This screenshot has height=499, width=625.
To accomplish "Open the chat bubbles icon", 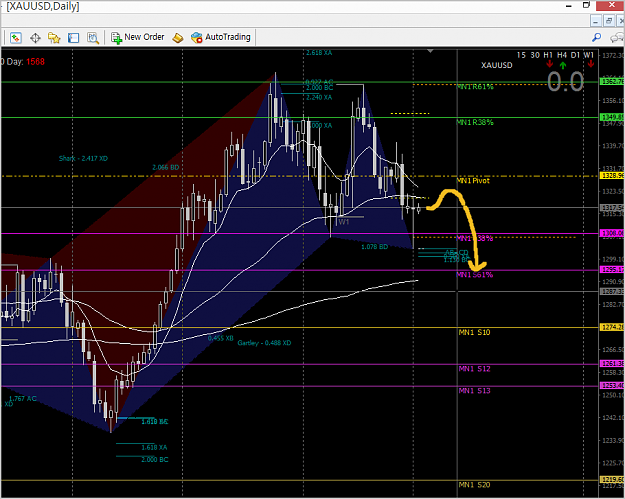I will pyautogui.click(x=617, y=38).
